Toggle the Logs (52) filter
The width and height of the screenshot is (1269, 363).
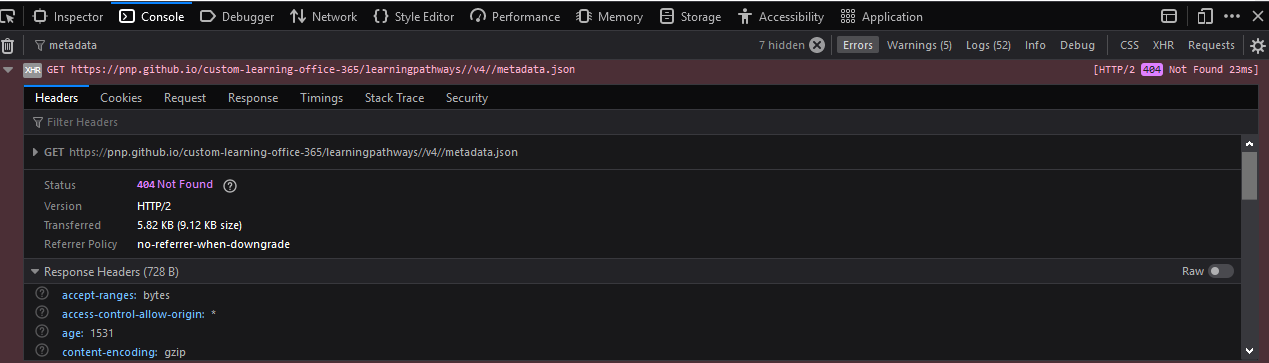(x=988, y=45)
